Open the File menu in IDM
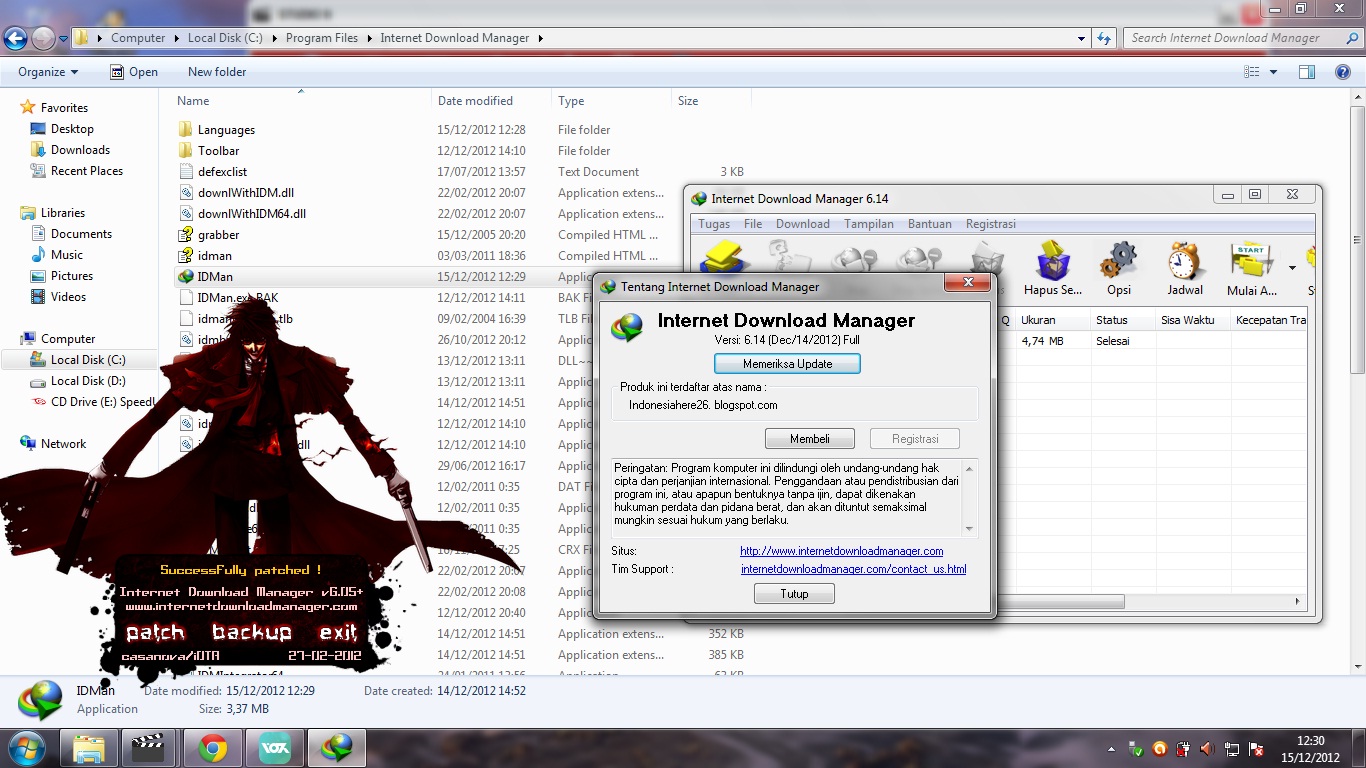 click(x=753, y=224)
